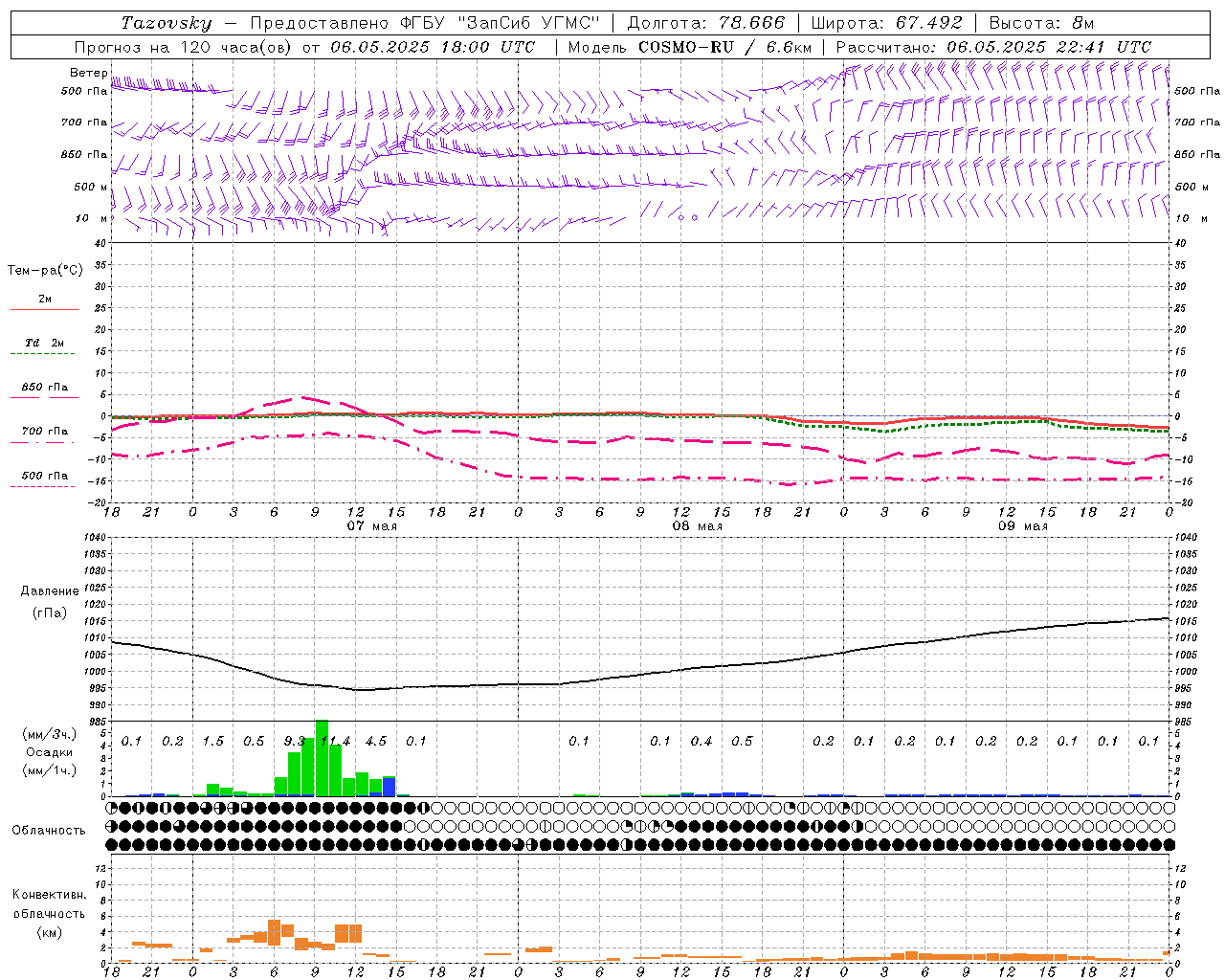This screenshot has width=1225, height=980.
Task: Select the Тем-ра(°C) axis title
Action: [45, 271]
